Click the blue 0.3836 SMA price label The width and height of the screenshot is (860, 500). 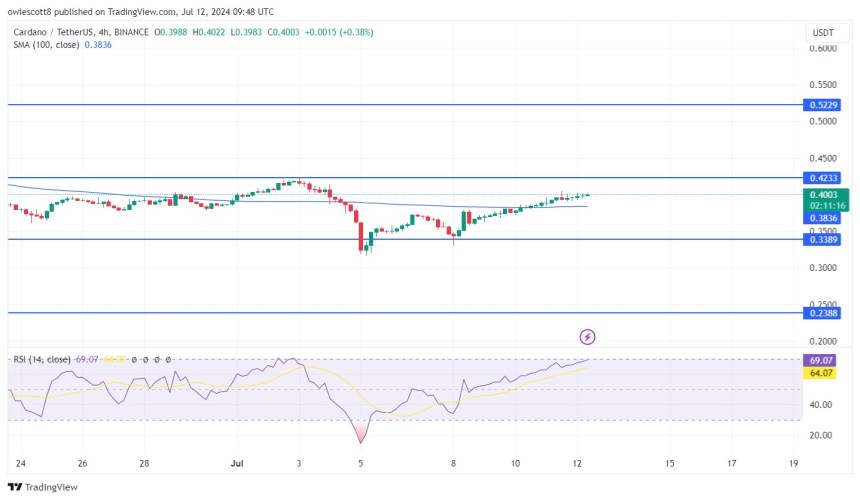825,217
